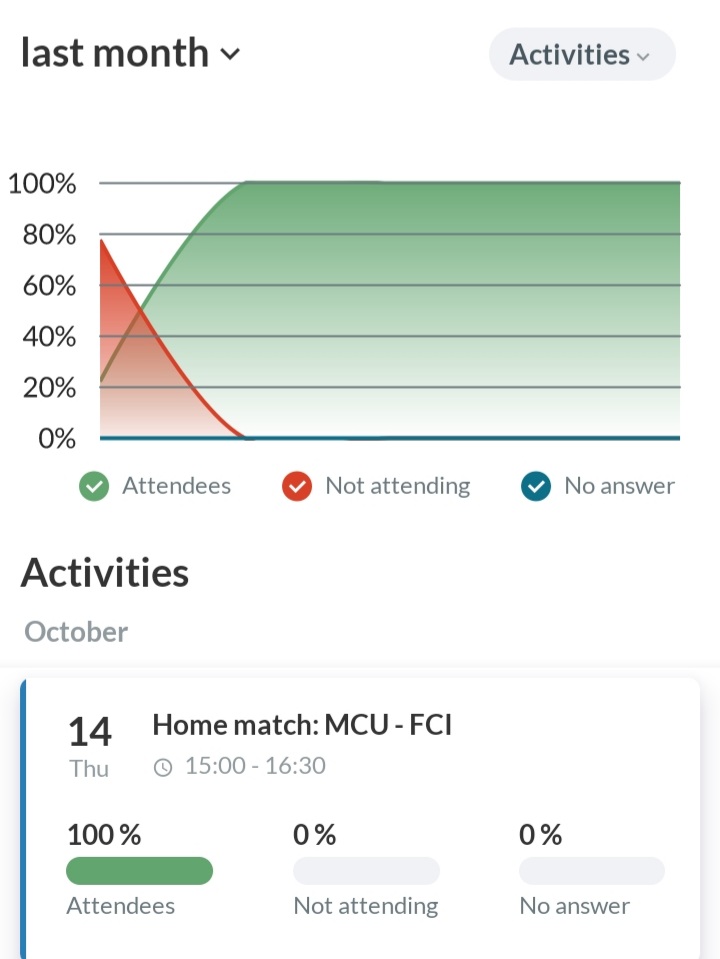Screen dimensions: 720x959
Task: Click the chevron next to last month
Action: coord(230,54)
